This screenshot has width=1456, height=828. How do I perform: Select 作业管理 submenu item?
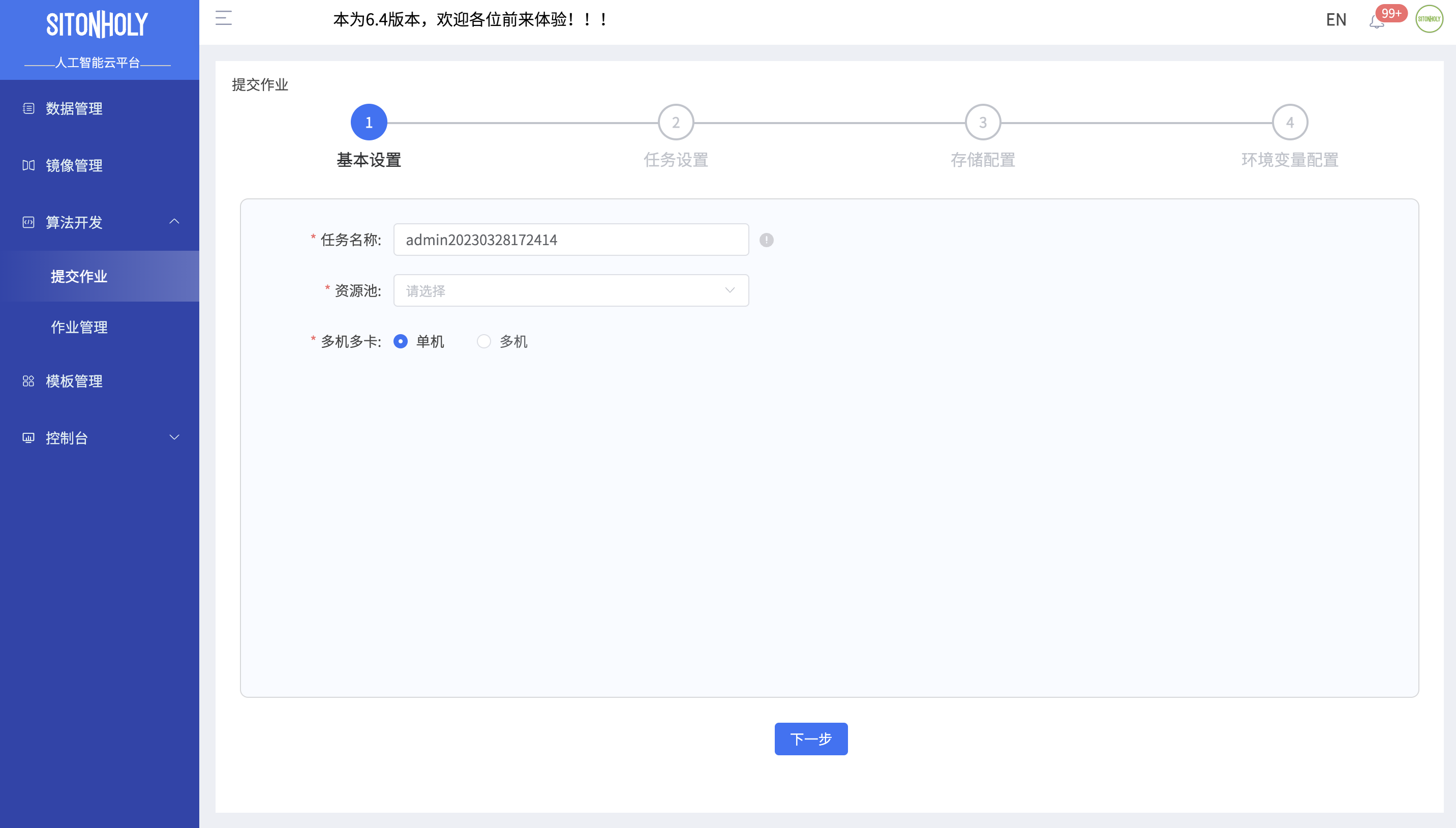pos(100,327)
